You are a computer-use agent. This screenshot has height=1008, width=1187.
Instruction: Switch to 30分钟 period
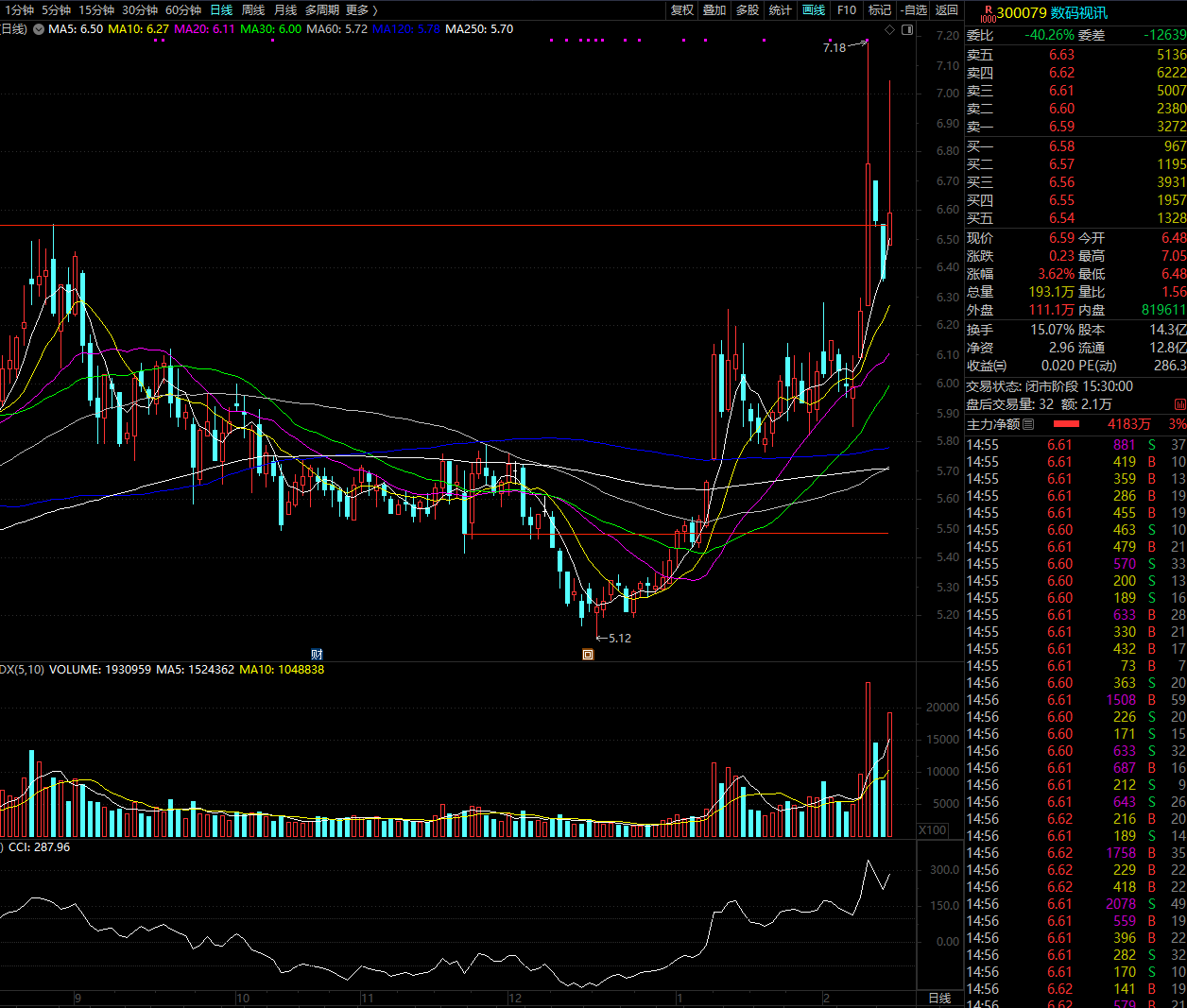click(139, 10)
